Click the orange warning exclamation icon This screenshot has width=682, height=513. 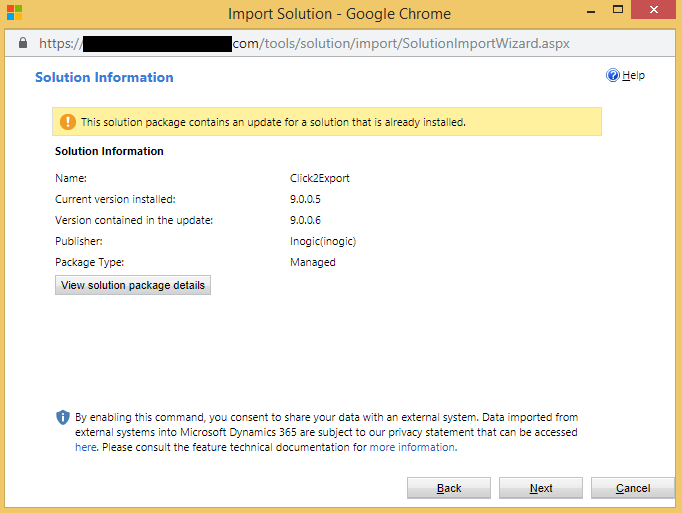point(67,122)
